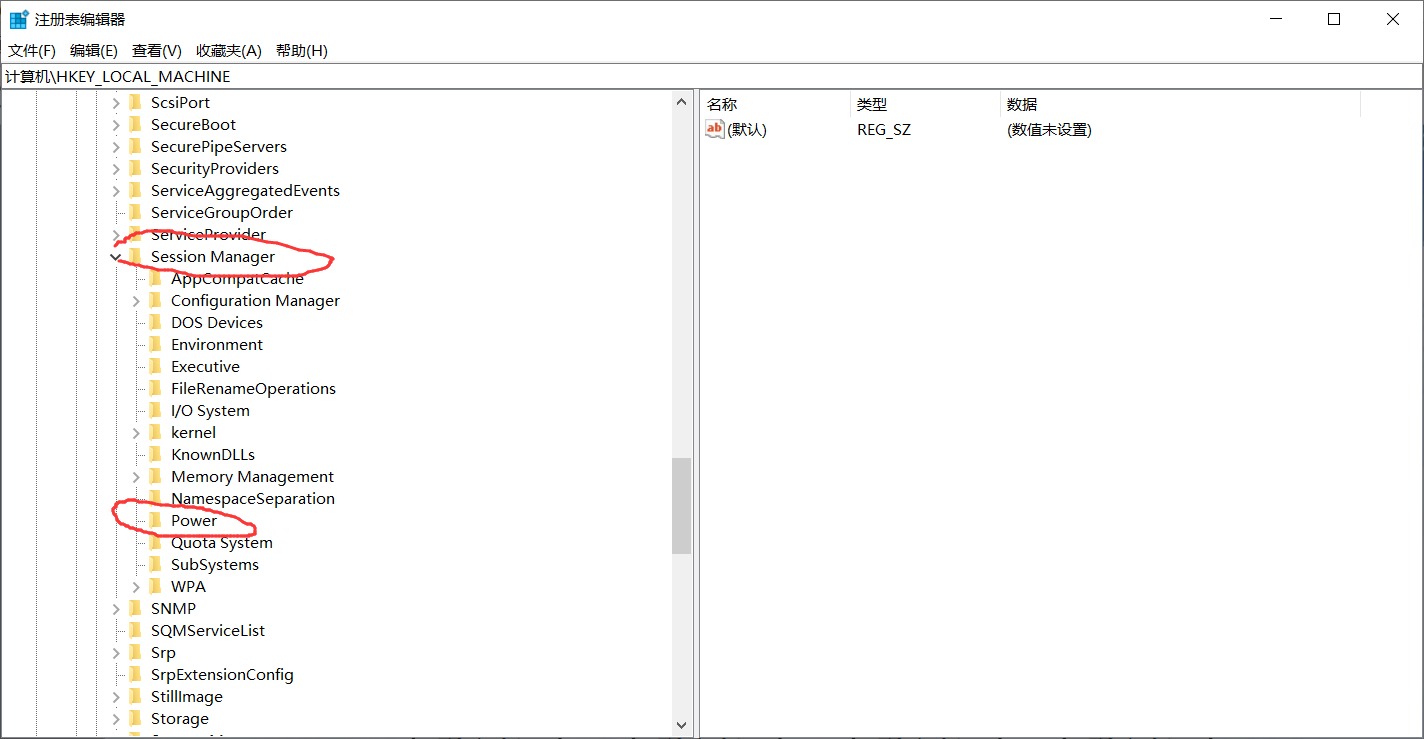Expand the ServiceAggregatedEvents key
Image resolution: width=1424 pixels, height=739 pixels.
[116, 190]
